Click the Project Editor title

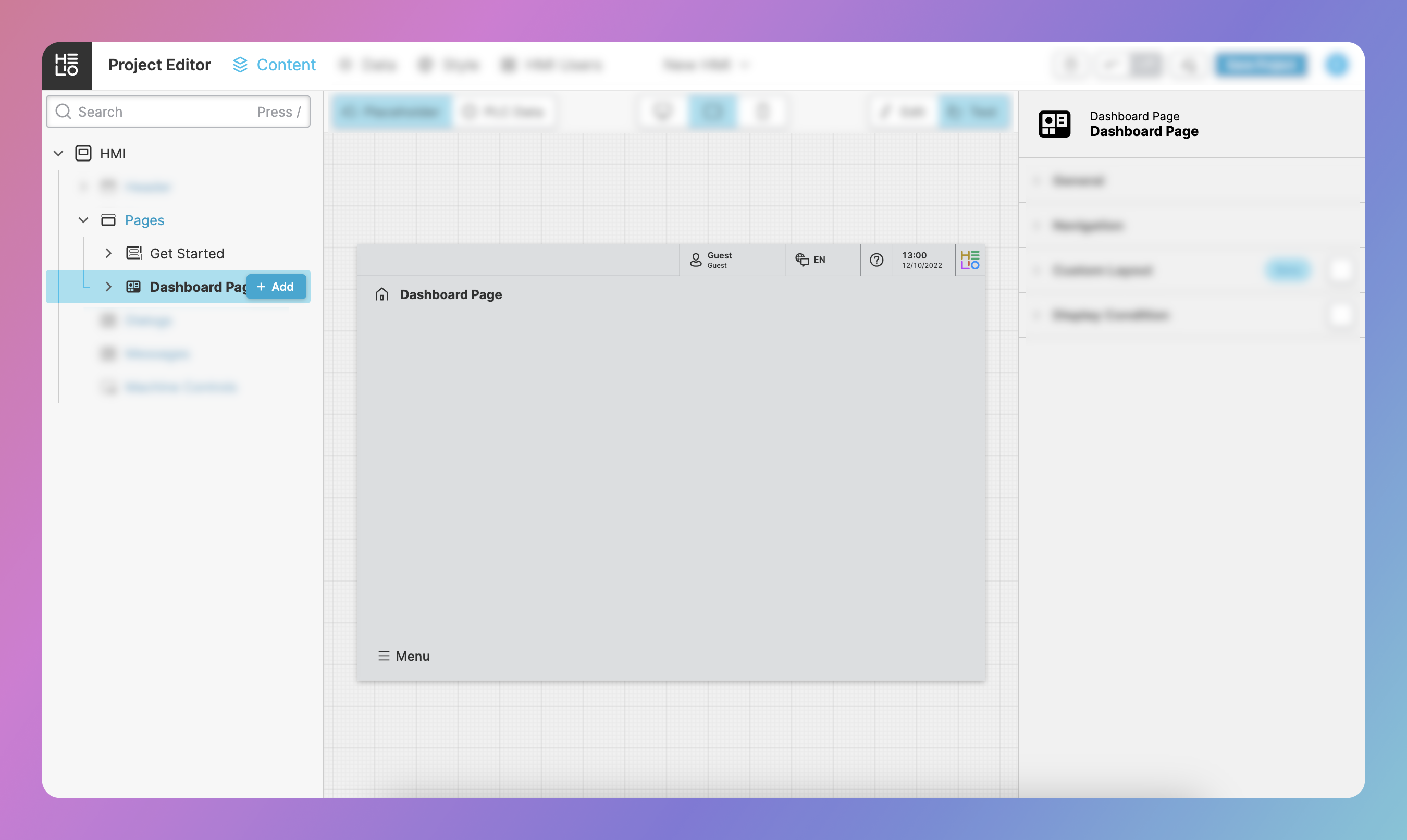(x=159, y=65)
